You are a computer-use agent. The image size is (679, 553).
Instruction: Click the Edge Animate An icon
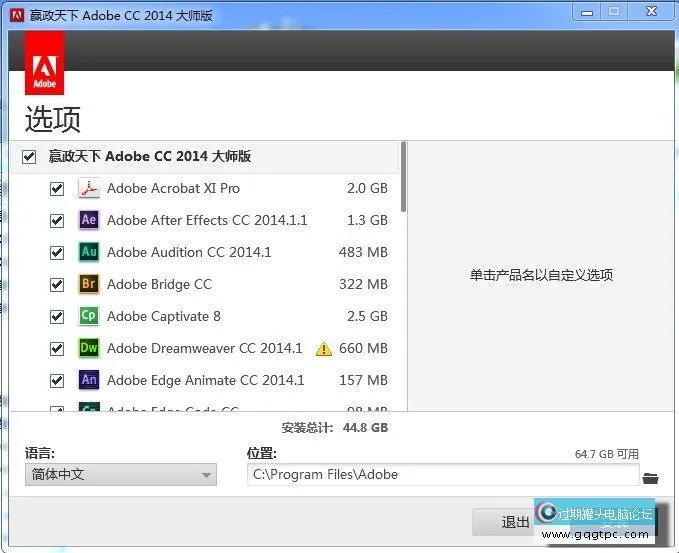pyautogui.click(x=89, y=380)
